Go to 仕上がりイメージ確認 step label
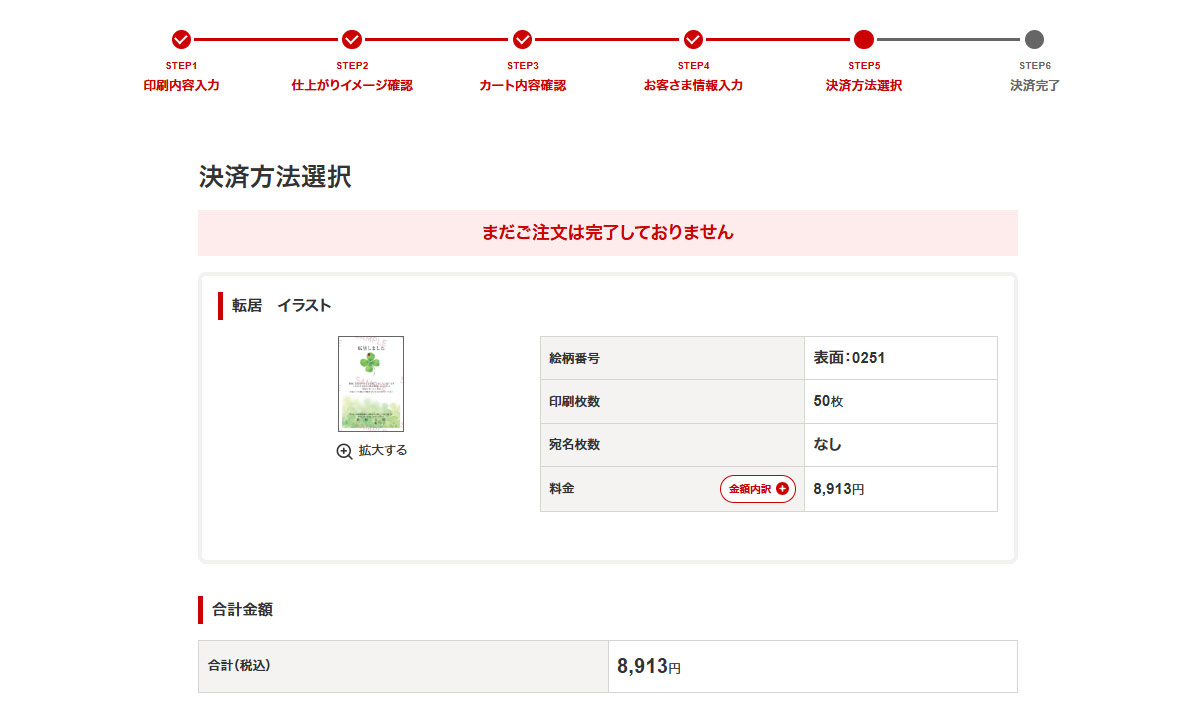This screenshot has width=1200, height=726. [352, 86]
